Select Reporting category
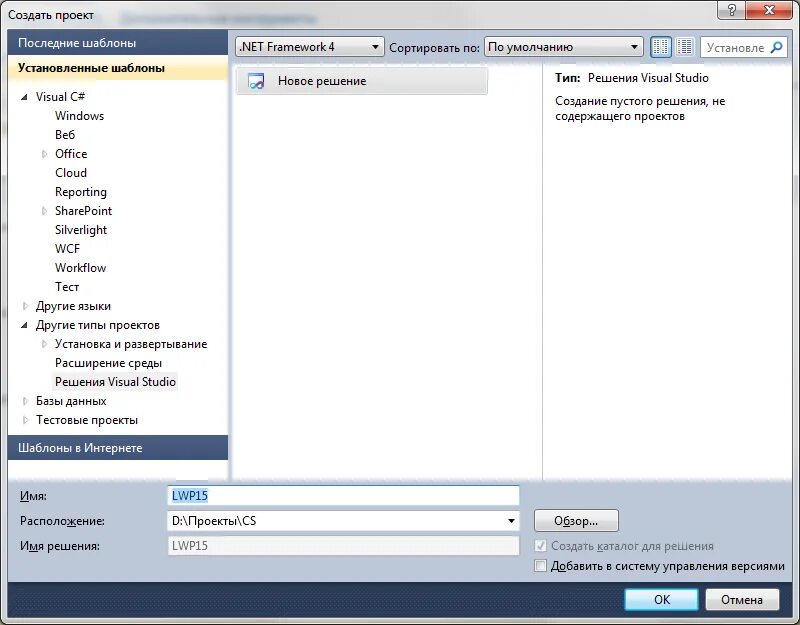Viewport: 800px width, 625px height. 81,192
